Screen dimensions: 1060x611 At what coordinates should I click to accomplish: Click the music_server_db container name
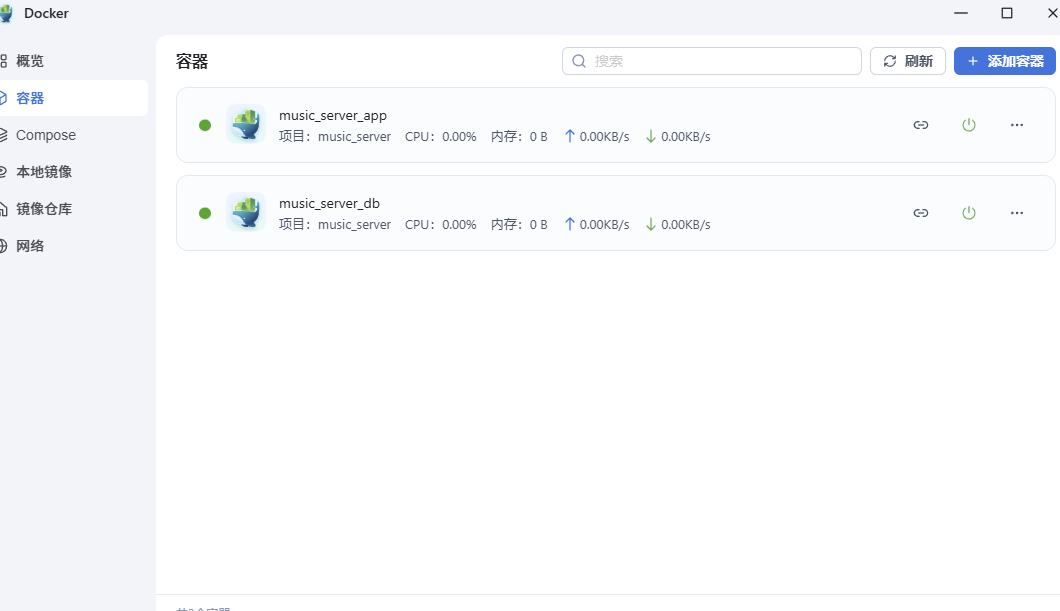(x=329, y=203)
